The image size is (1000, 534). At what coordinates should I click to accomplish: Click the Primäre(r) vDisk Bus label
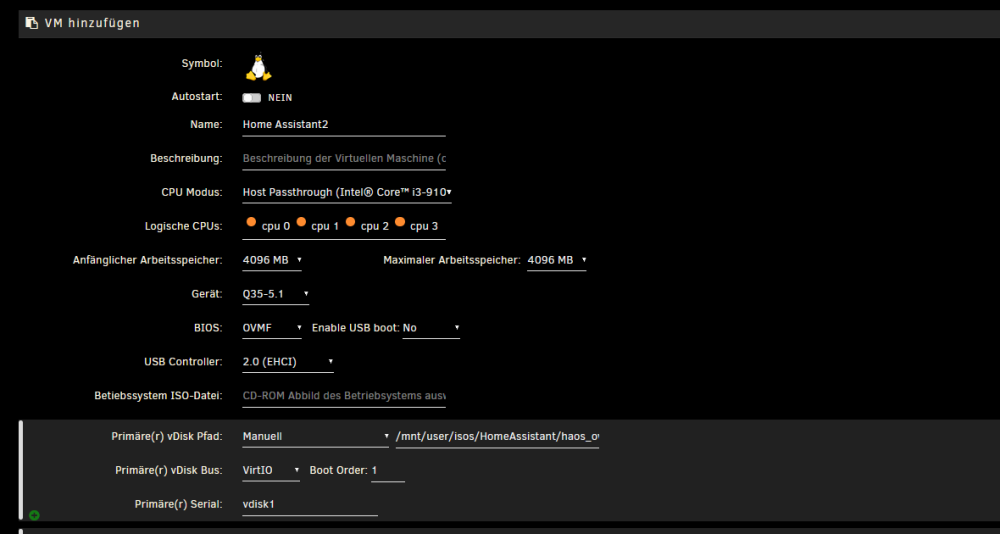pos(169,470)
